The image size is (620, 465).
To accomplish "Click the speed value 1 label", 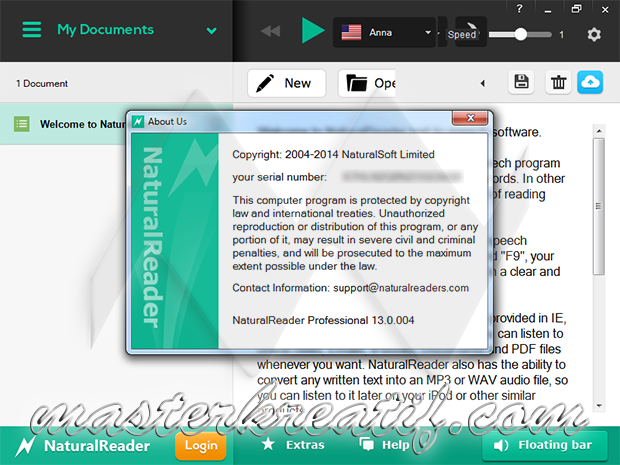I will pyautogui.click(x=561, y=35).
